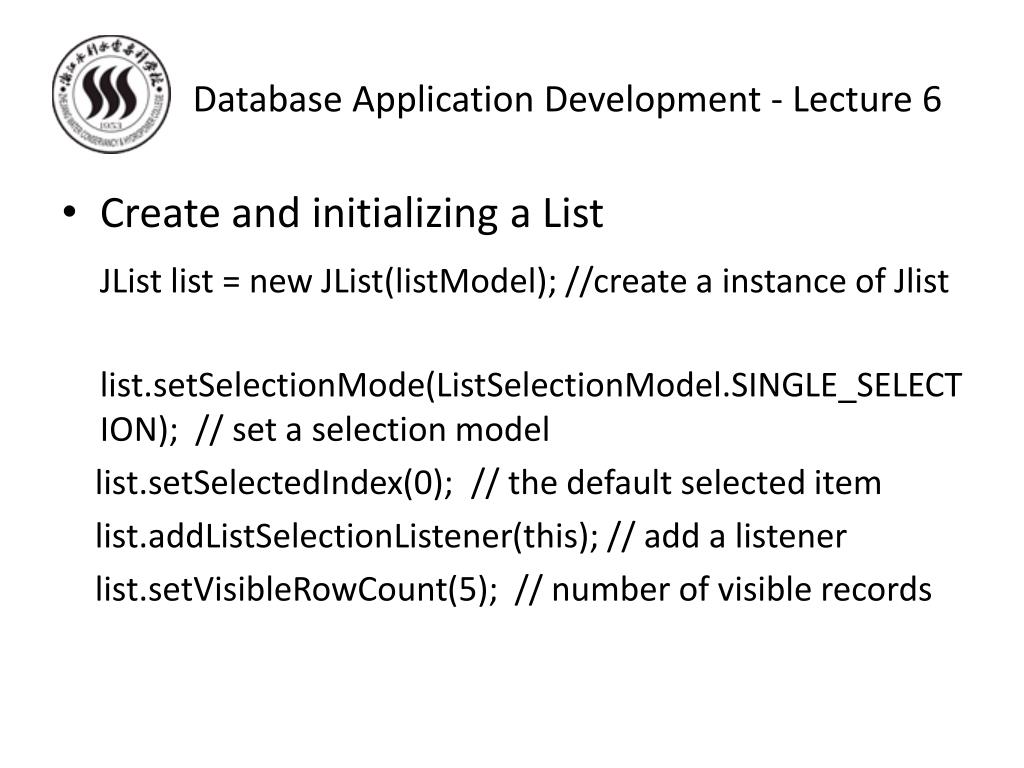Click the list.setSelectedIndex(0) statement
This screenshot has width=1024, height=768.
click(x=274, y=483)
